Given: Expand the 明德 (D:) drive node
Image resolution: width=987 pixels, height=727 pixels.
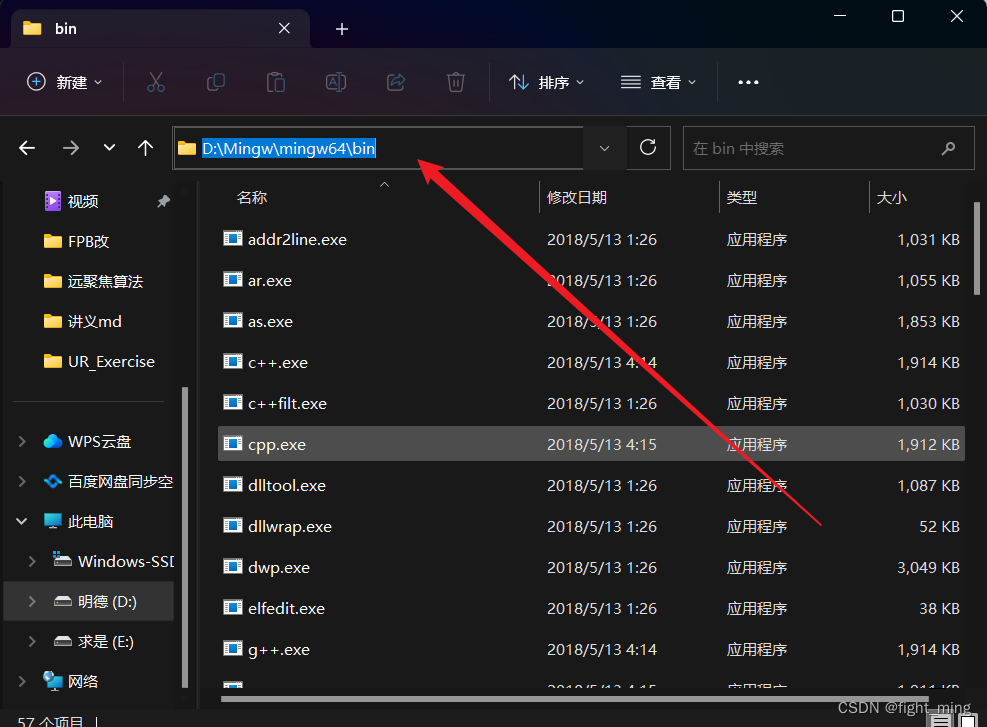Looking at the screenshot, I should (32, 602).
